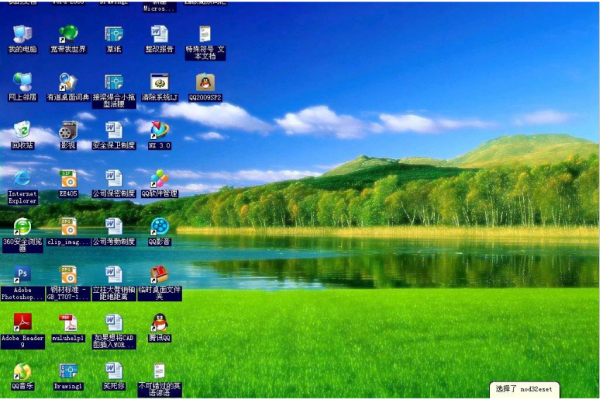Open the 360安全浏览器 browser shortcut
600x400 pixels.
[22, 227]
